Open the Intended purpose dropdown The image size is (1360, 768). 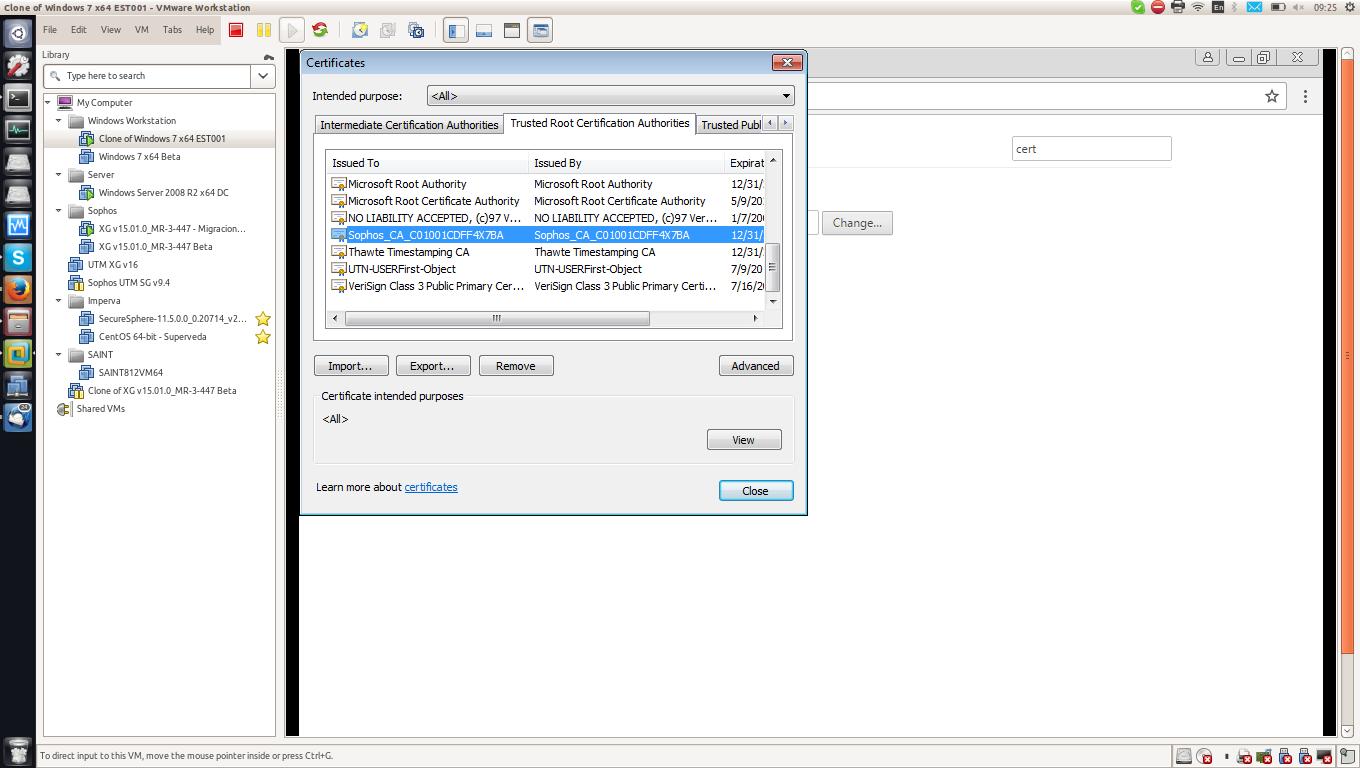click(x=610, y=96)
